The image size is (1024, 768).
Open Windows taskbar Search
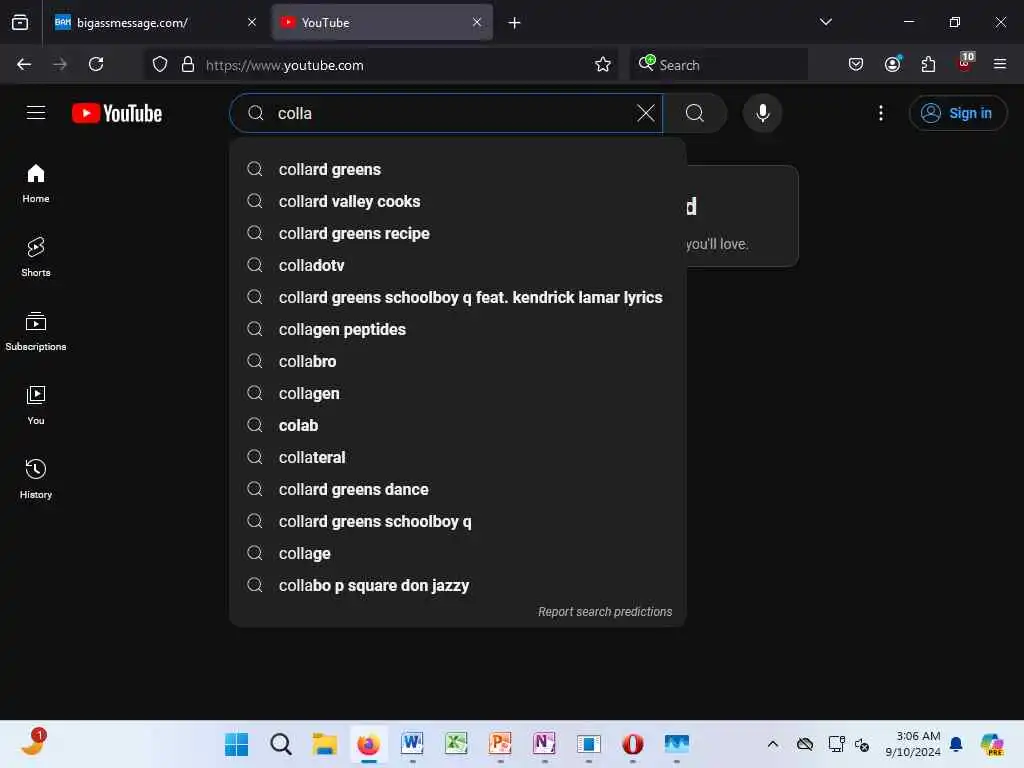pyautogui.click(x=281, y=744)
